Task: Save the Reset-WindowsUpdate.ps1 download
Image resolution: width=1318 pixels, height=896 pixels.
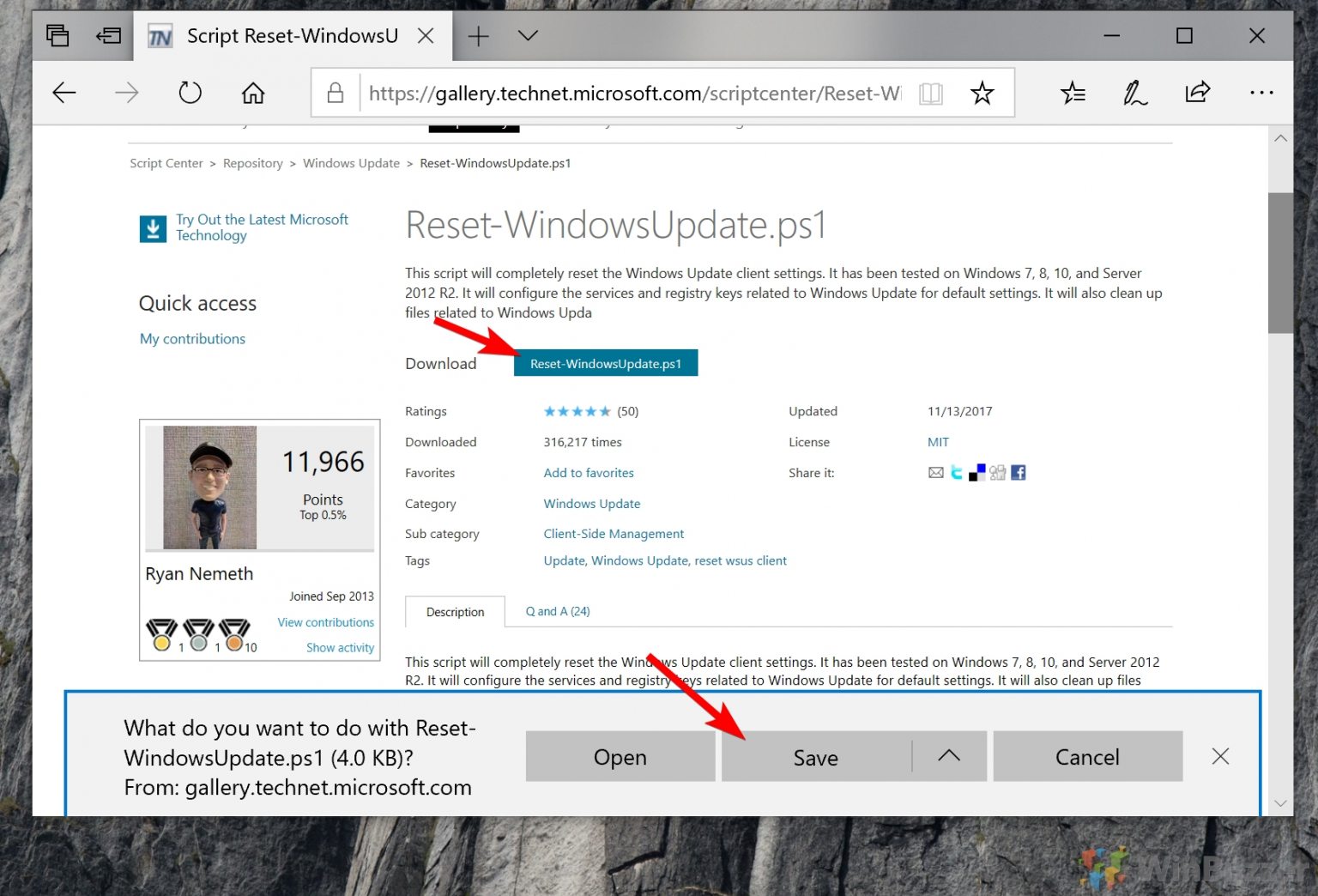Action: tap(814, 756)
